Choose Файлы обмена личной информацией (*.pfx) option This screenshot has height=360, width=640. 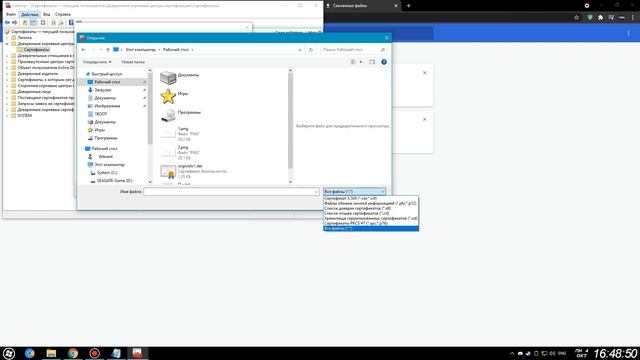point(371,203)
